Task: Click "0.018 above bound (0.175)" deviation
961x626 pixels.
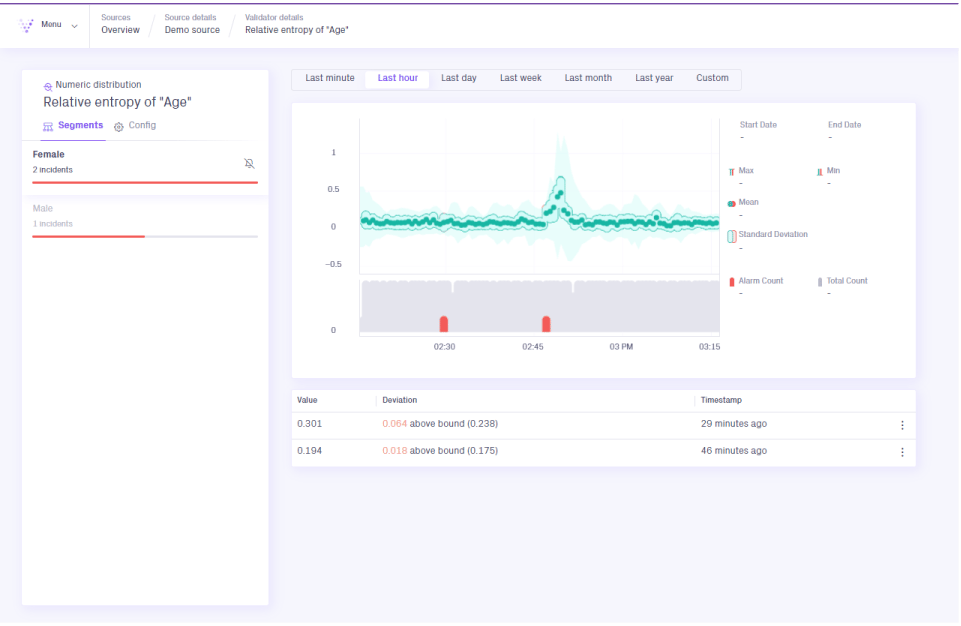Action: [440, 451]
